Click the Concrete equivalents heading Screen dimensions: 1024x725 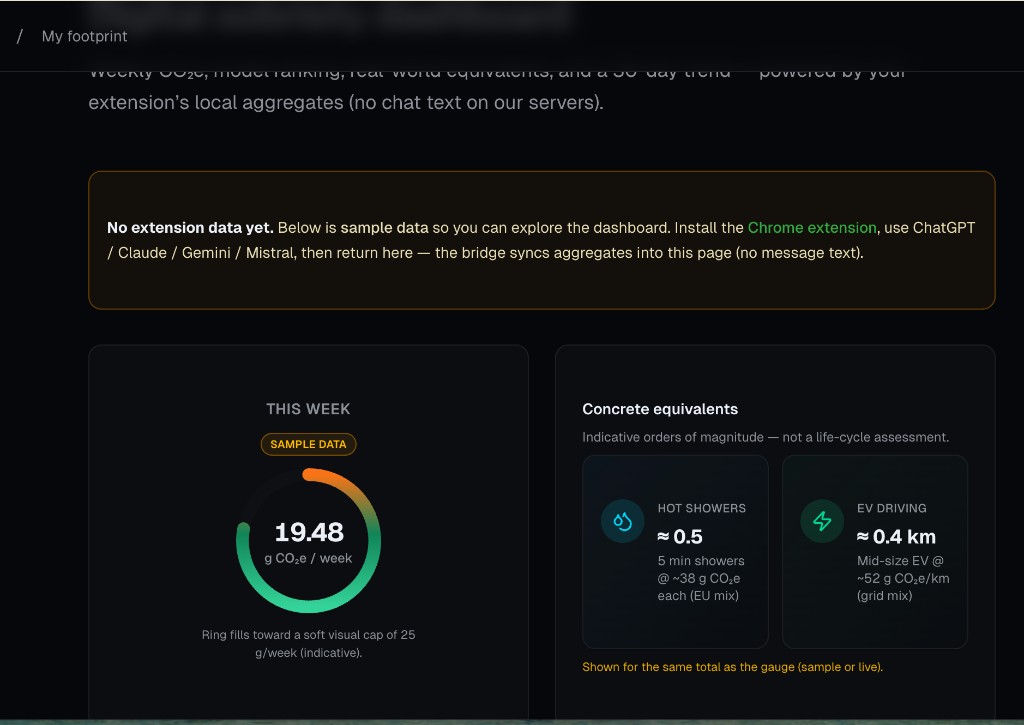[660, 409]
